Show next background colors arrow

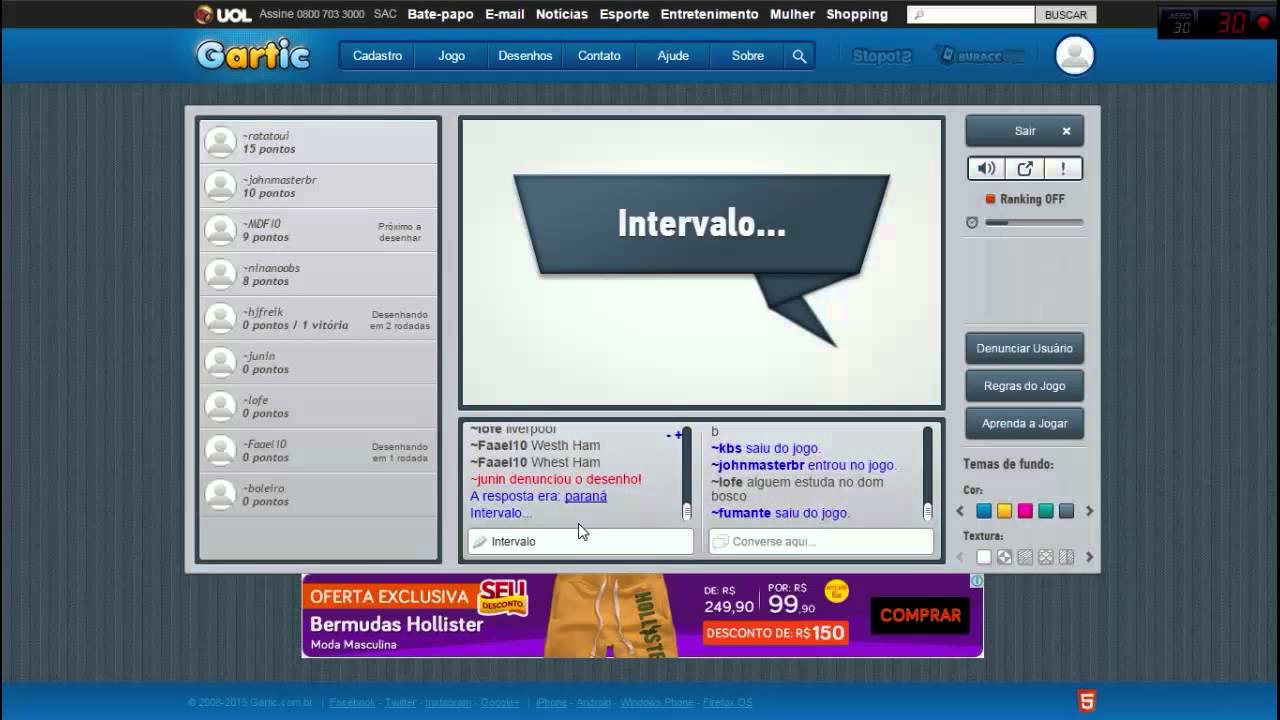click(1089, 511)
